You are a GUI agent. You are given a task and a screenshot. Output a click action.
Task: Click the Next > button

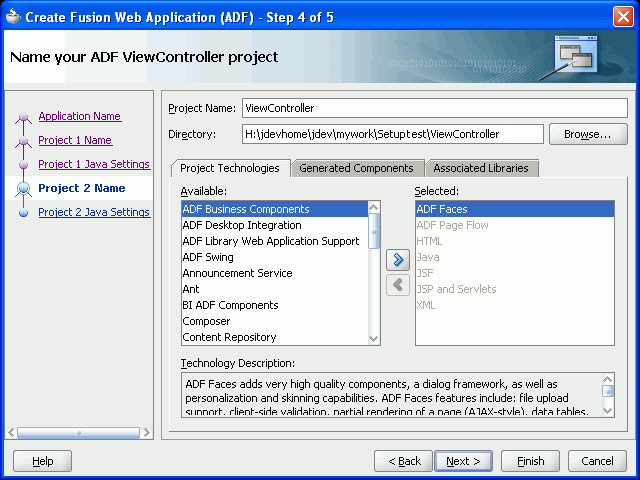[463, 461]
